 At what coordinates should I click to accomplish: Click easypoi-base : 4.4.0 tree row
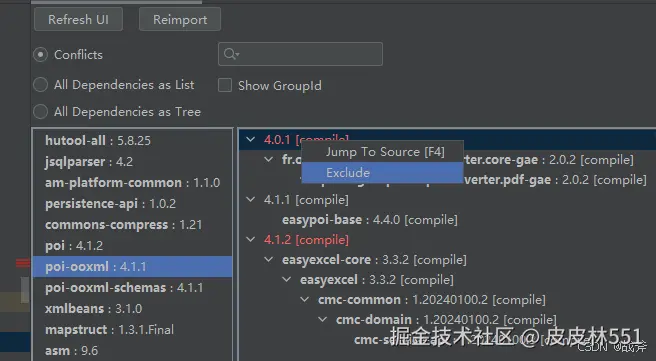point(370,220)
